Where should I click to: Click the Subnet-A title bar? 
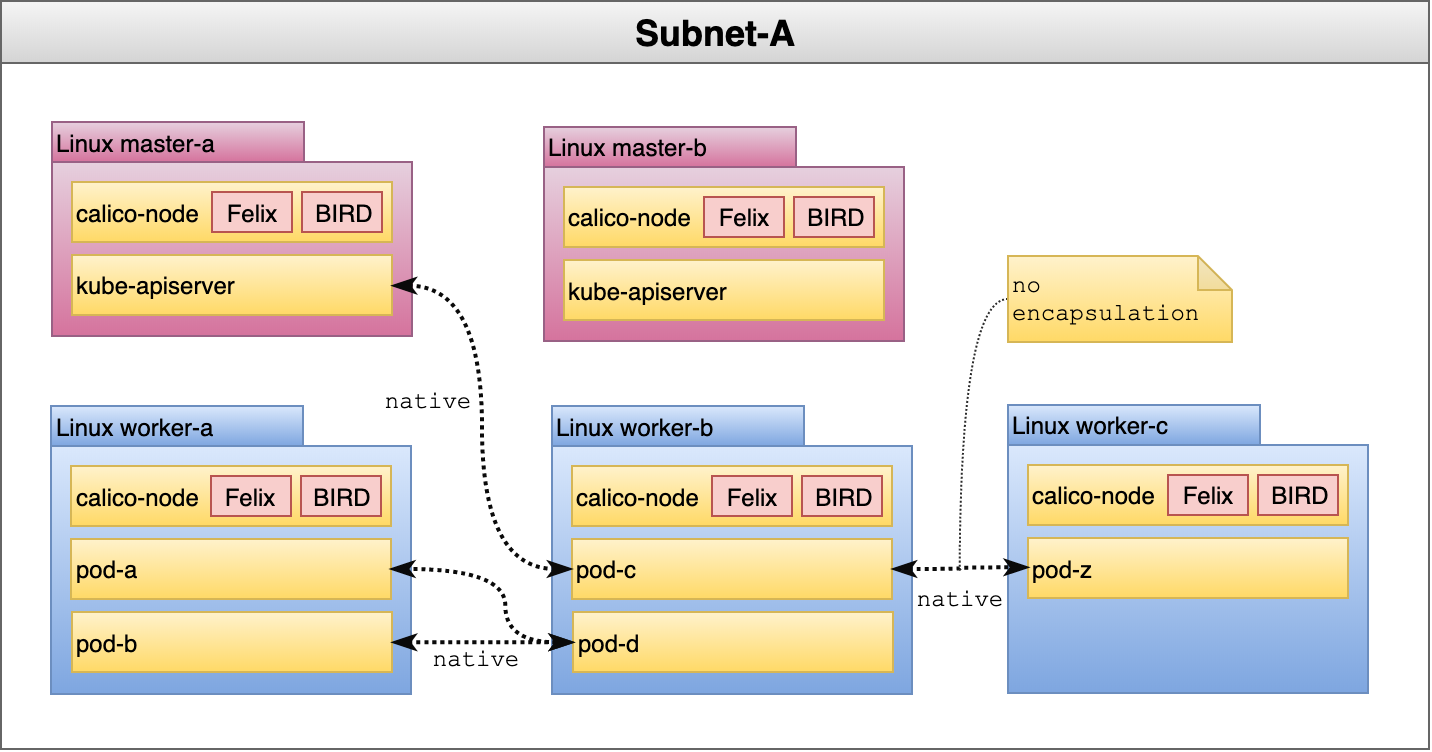[715, 34]
